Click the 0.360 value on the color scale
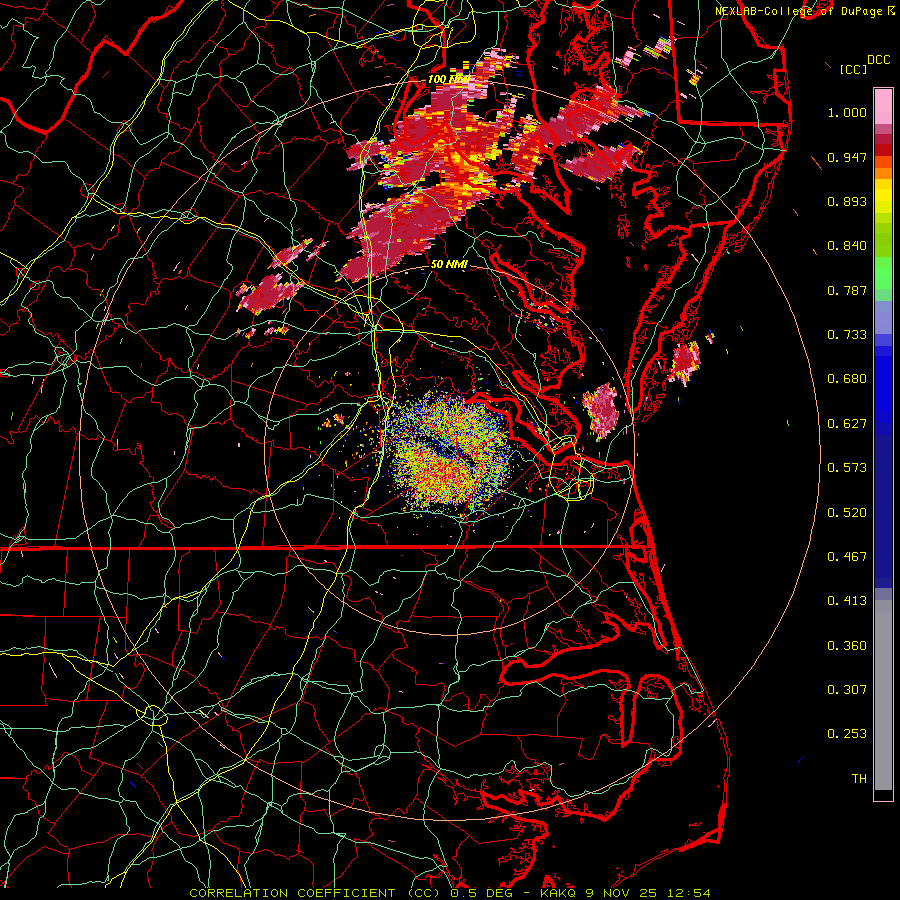 click(847, 646)
